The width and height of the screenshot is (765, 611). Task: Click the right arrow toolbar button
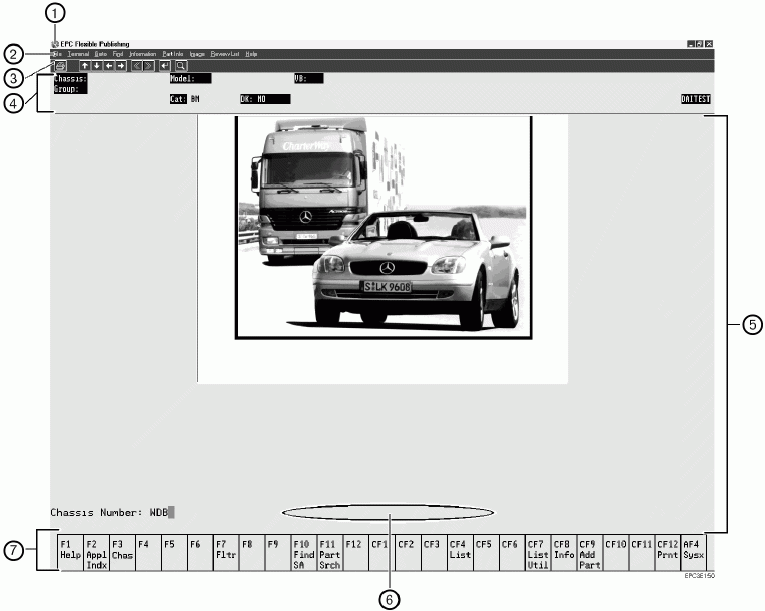pos(121,66)
